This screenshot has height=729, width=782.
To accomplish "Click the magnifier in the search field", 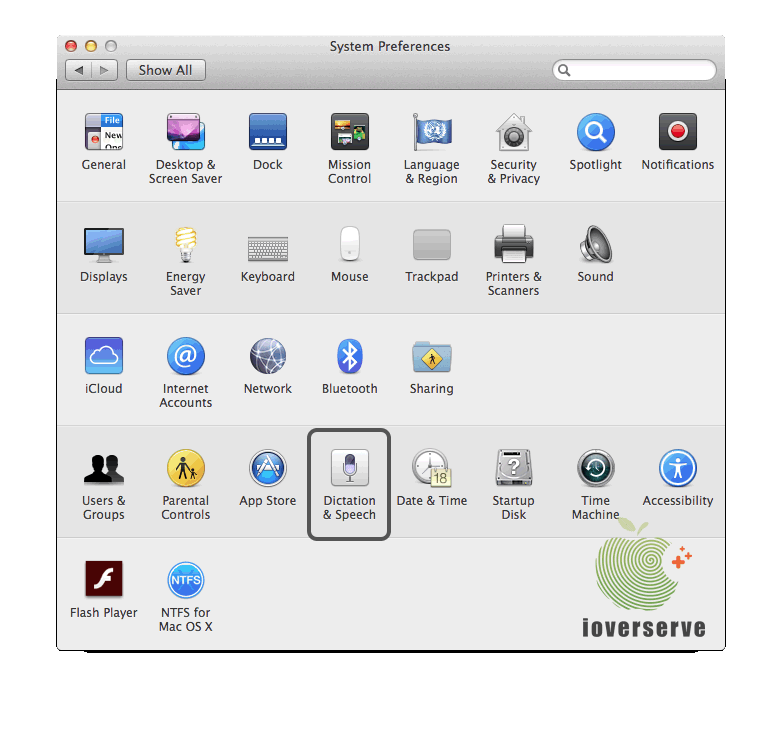I will [564, 70].
